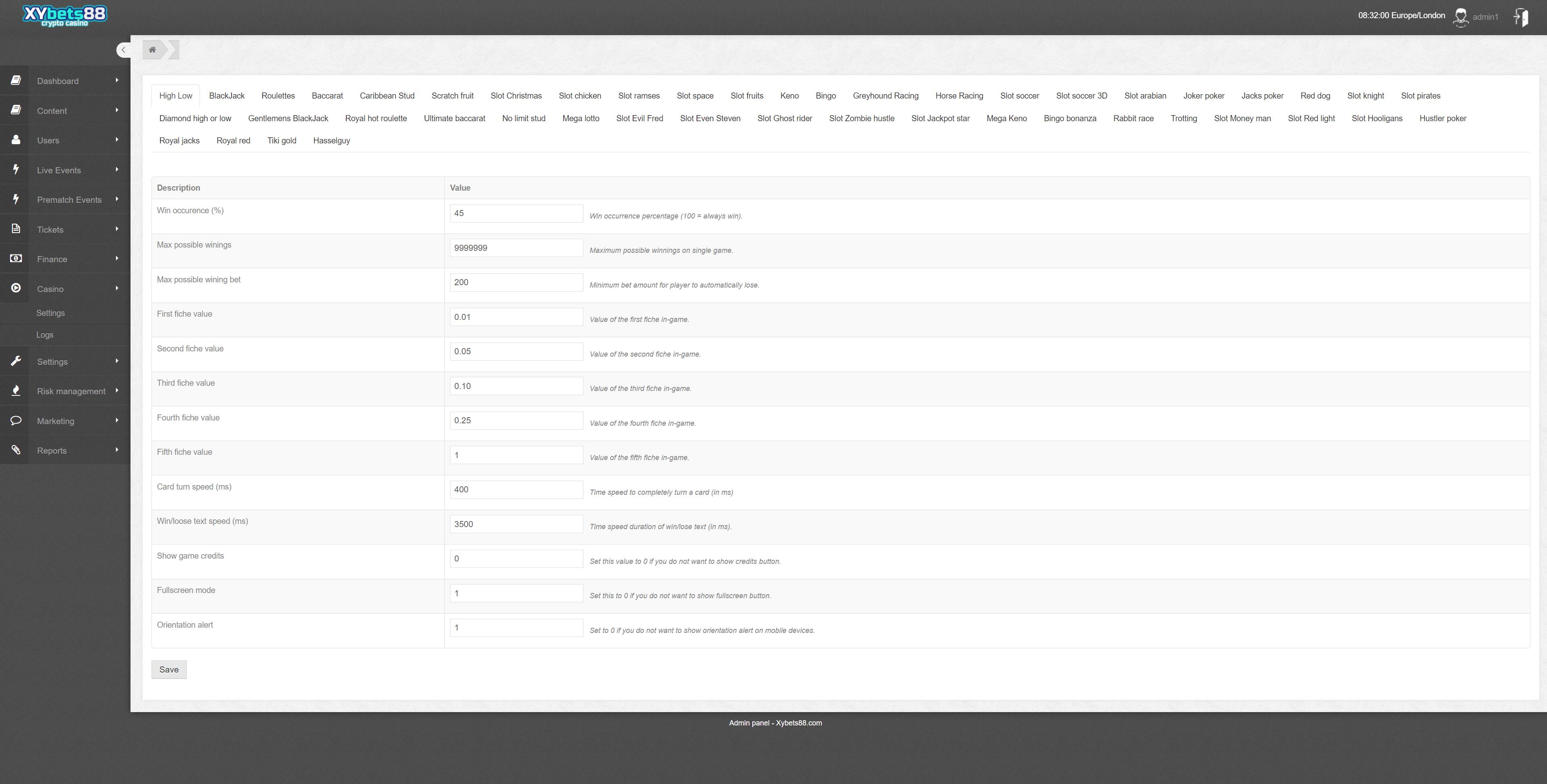The width and height of the screenshot is (1547, 784).
Task: Click Win occurrence percentage input field
Action: click(x=514, y=213)
